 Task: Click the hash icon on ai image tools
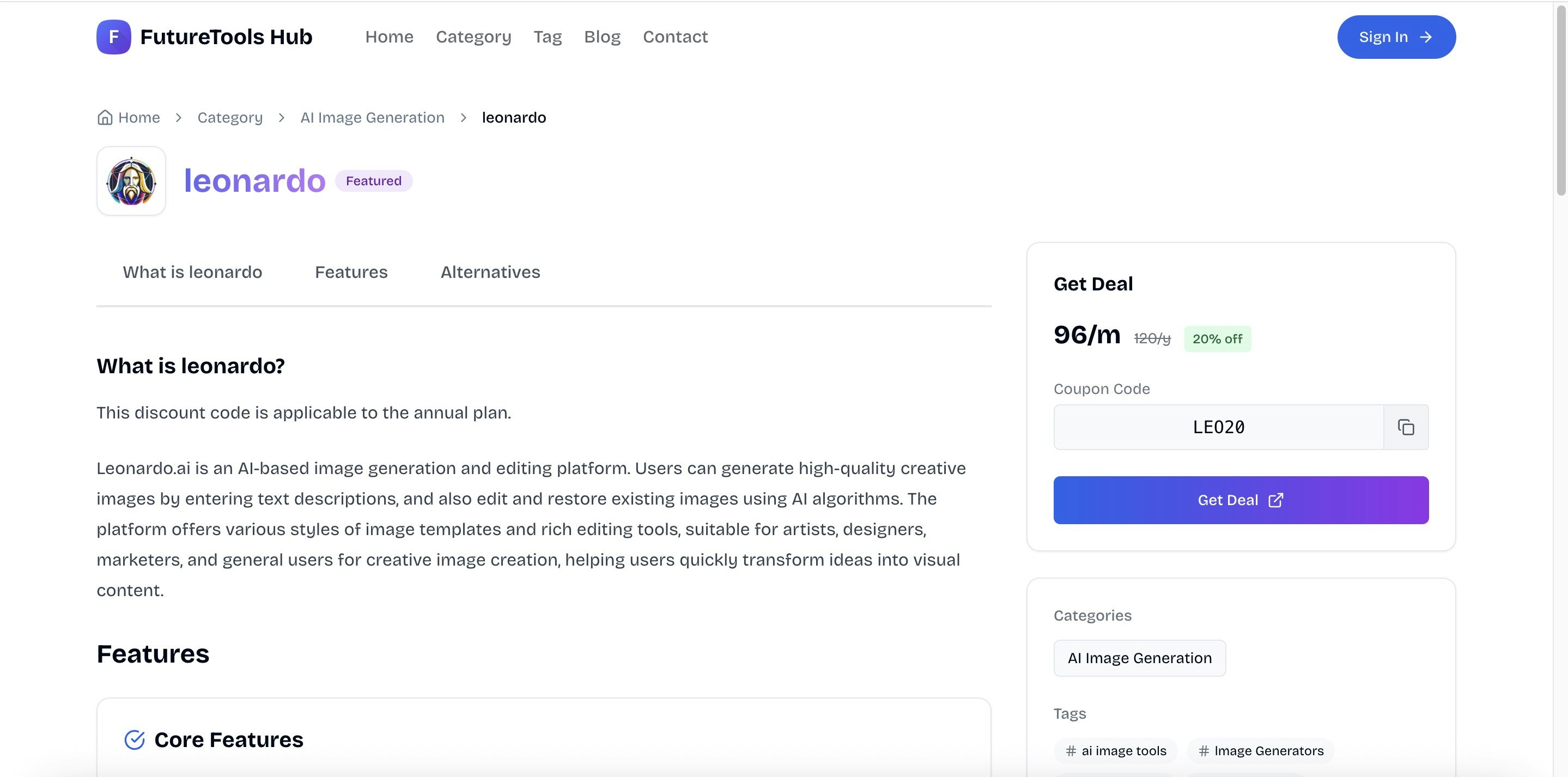[1071, 751]
